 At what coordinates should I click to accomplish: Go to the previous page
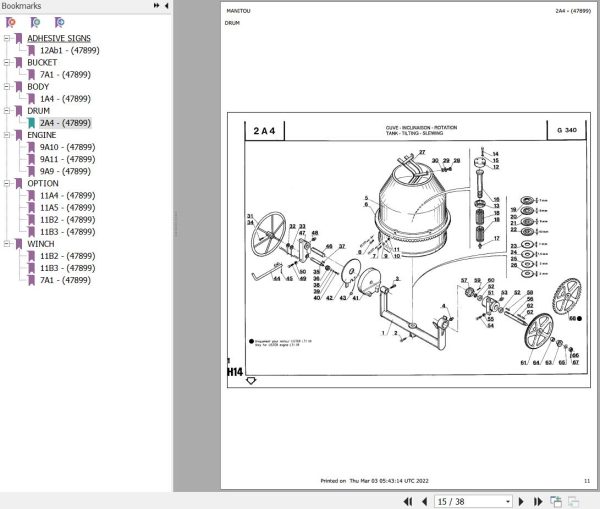pyautogui.click(x=424, y=501)
